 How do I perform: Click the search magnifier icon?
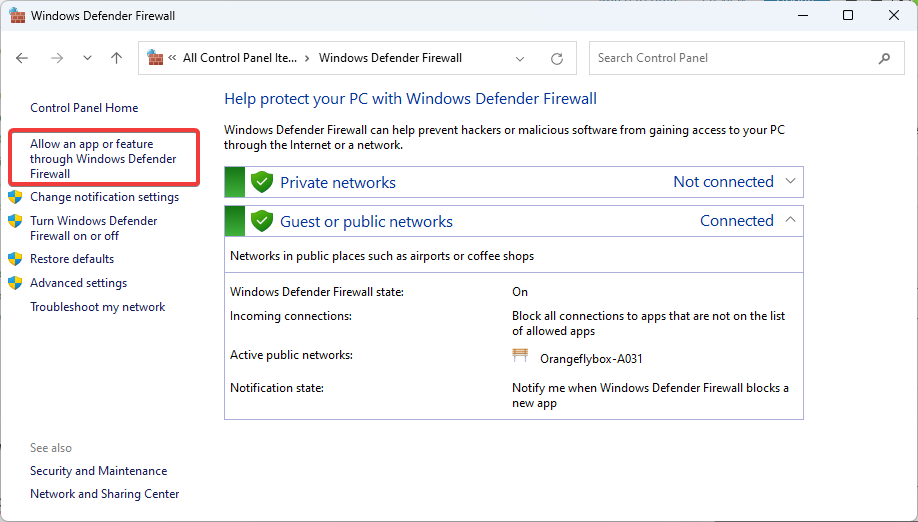point(884,58)
